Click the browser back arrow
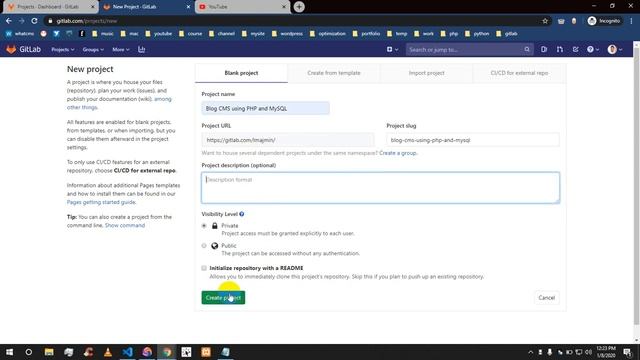 pyautogui.click(x=9, y=21)
